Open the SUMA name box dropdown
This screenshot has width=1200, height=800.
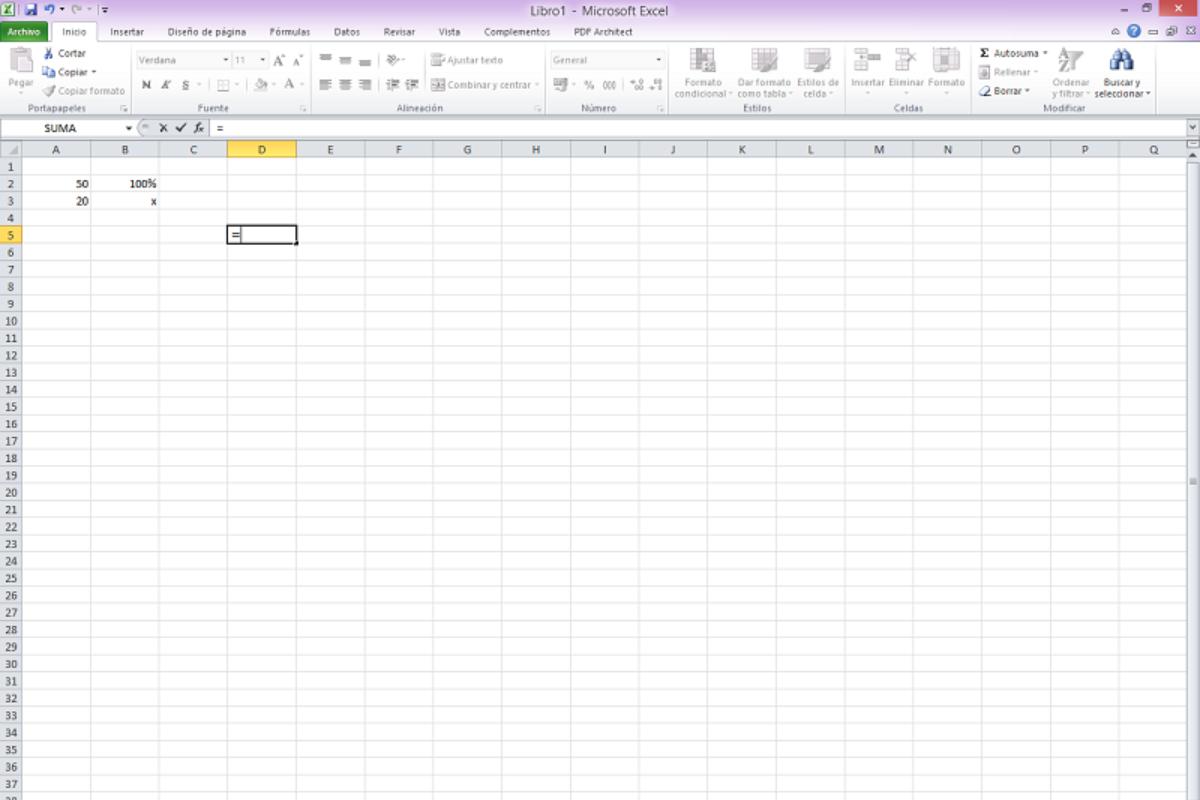(129, 129)
